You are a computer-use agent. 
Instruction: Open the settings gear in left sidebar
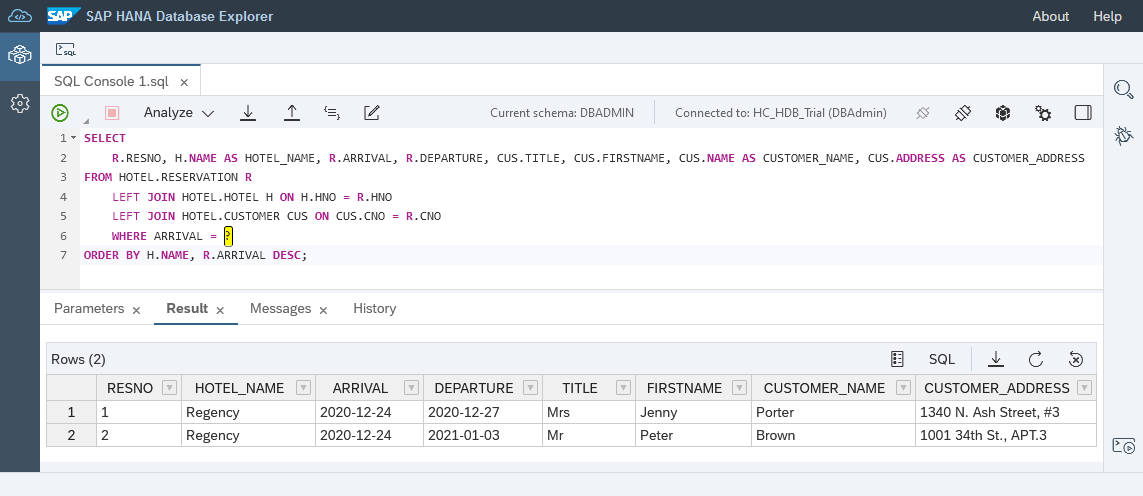tap(20, 104)
